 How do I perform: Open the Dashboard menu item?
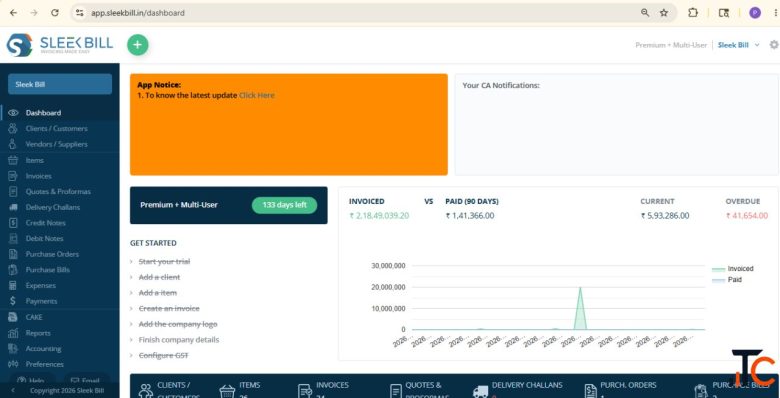[x=60, y=113]
